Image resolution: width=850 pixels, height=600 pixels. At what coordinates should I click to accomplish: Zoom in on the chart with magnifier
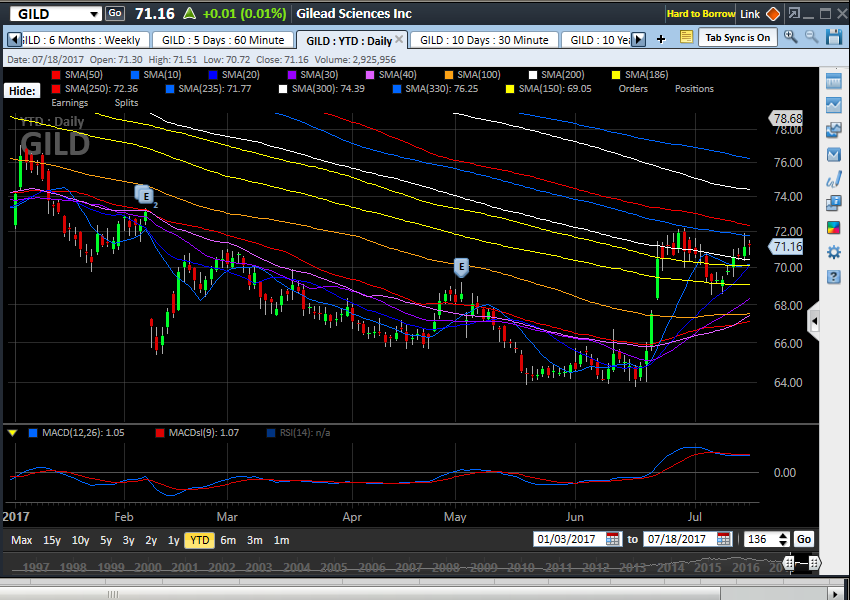(790, 37)
